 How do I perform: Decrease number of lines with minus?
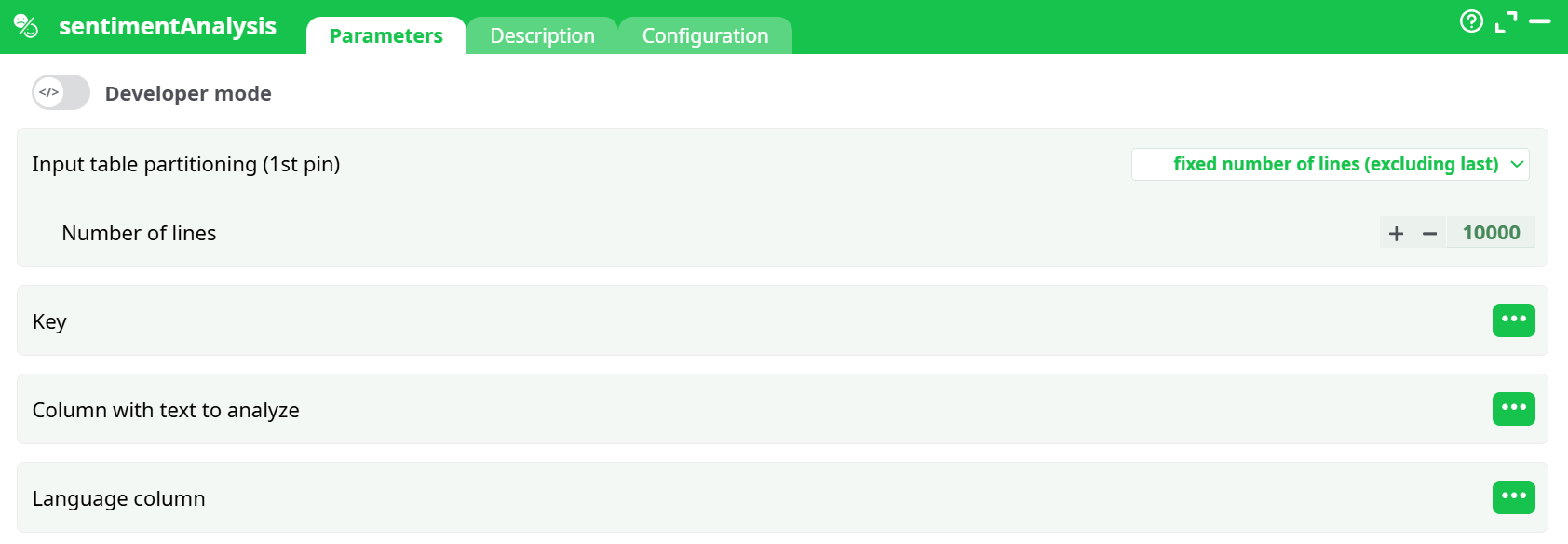(1430, 233)
